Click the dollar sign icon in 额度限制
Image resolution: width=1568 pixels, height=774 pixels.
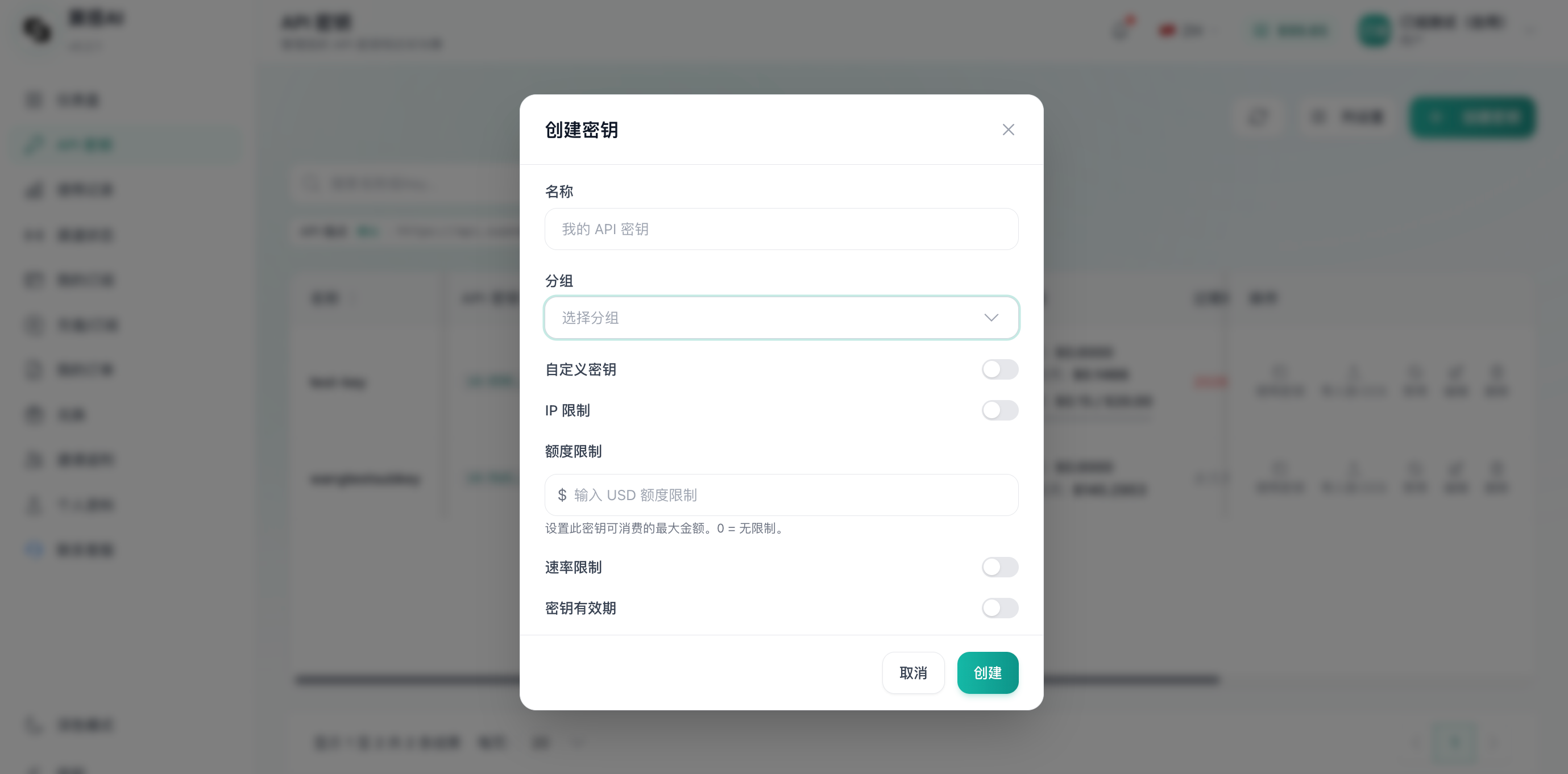(x=562, y=495)
